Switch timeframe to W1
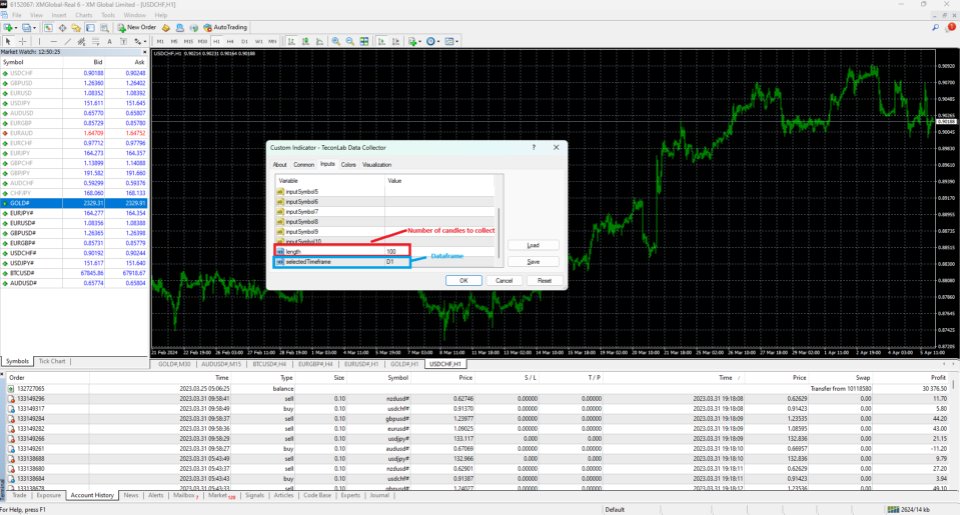Viewport: 960px width, 515px height. pyautogui.click(x=258, y=42)
